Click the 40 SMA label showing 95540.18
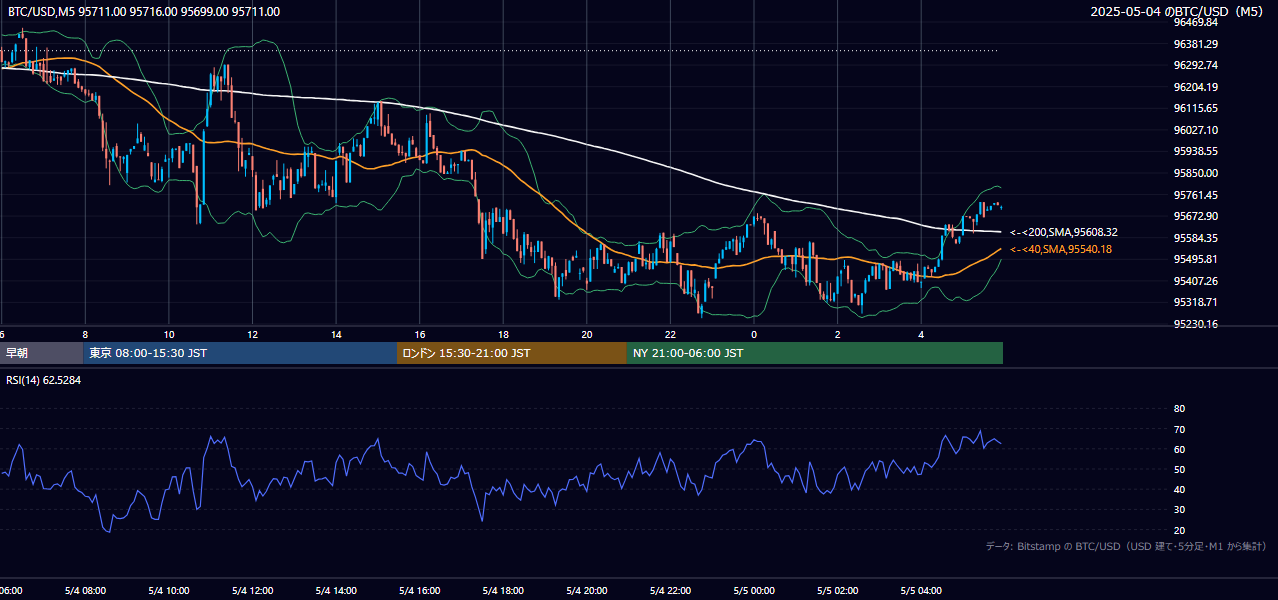Screen dimensions: 1278x600 pos(1061,249)
